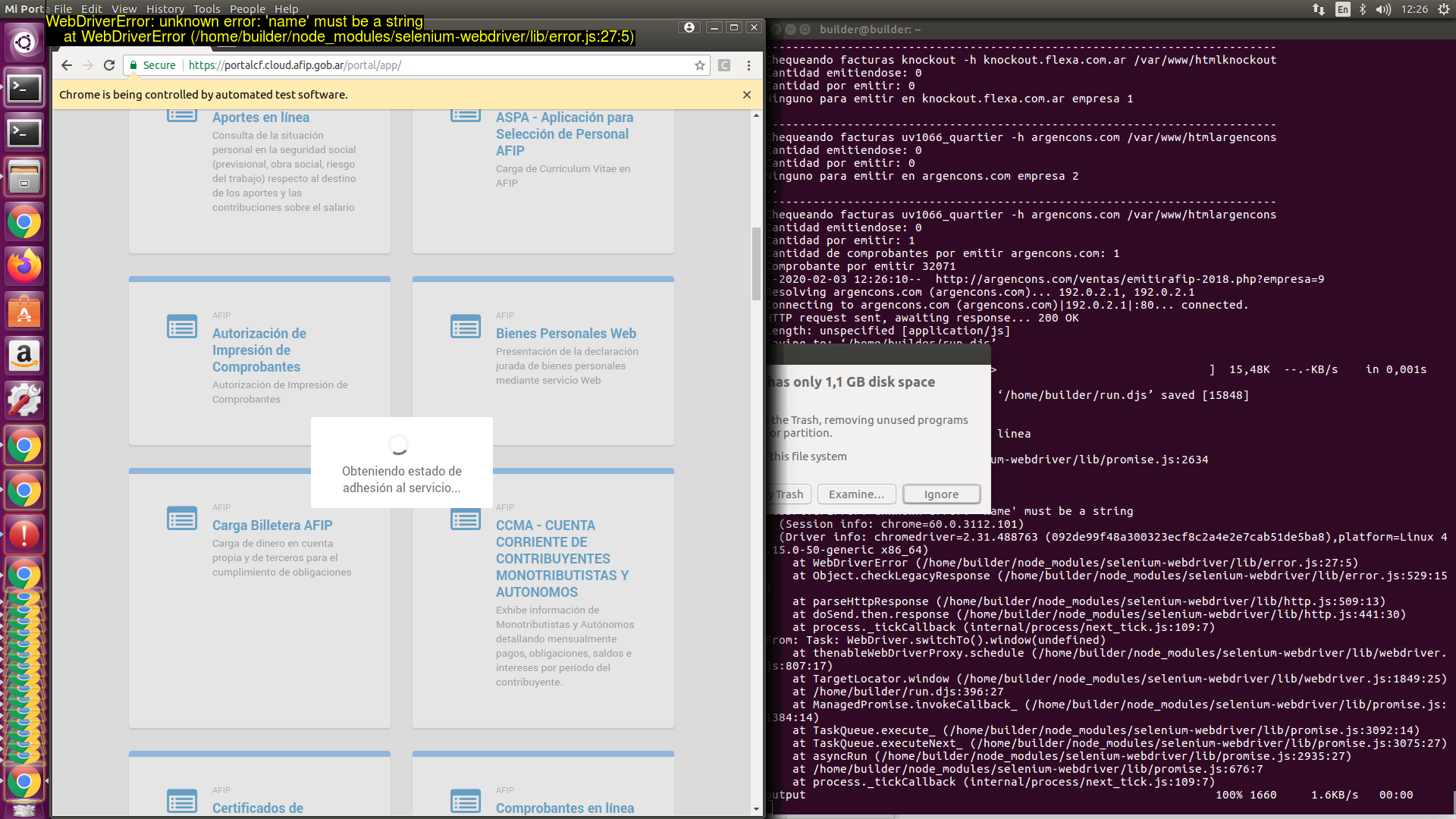Screen dimensions: 1456x819
Task: Click icon beside Bienes Personales Web
Action: [466, 327]
